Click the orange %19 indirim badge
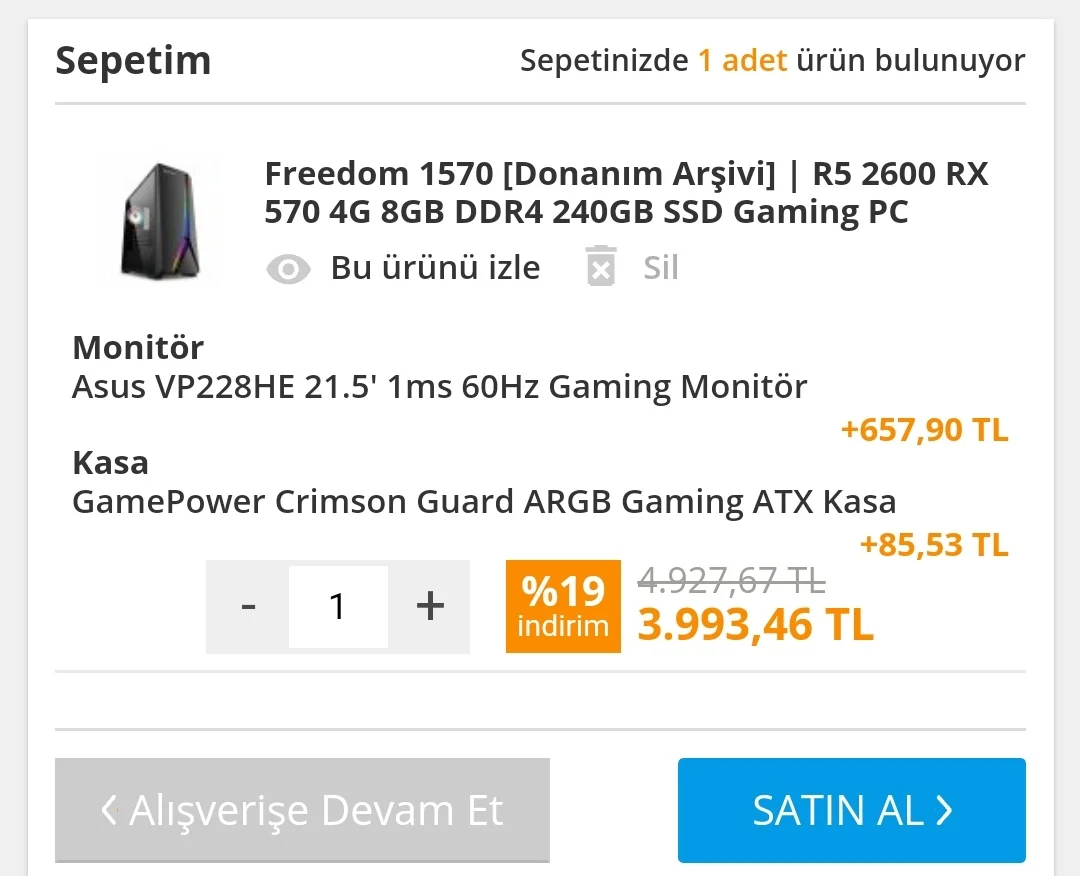1080x876 pixels. pos(563,606)
